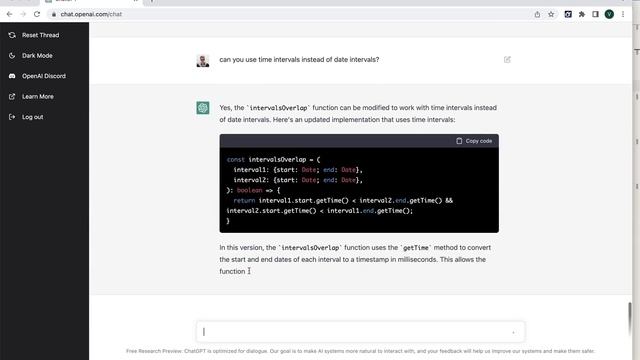Click the OpenAI Discord logo icon
640x360 pixels.
pyautogui.click(x=12, y=76)
